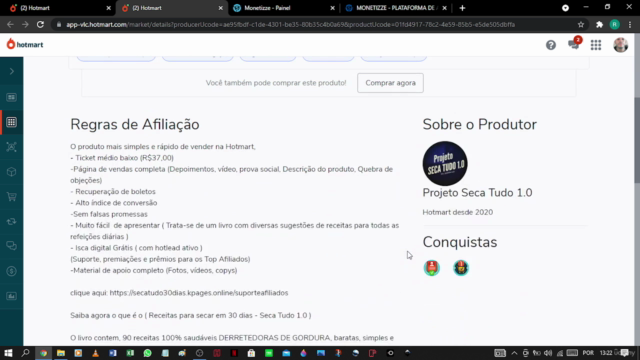The width and height of the screenshot is (640, 360).
Task: Go forward in browser history
Action: [x=25, y=24]
